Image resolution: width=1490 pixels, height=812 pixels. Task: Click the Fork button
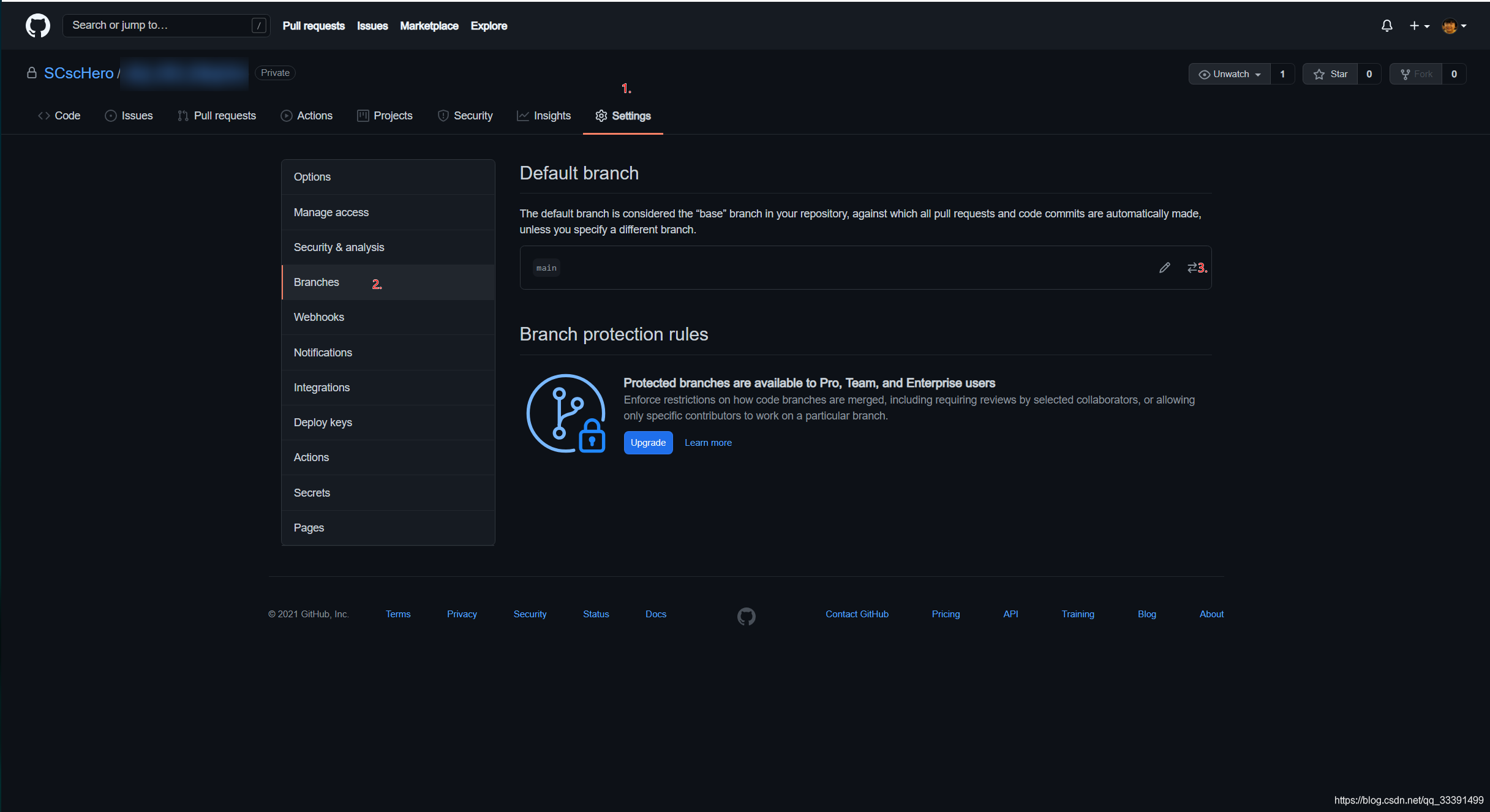[x=1416, y=74]
